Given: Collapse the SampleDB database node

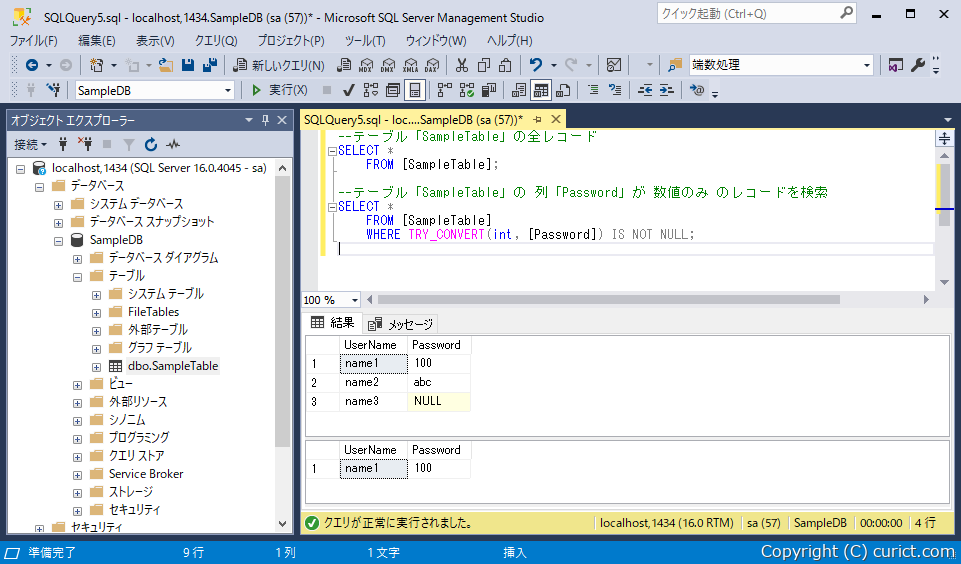Looking at the screenshot, I should 58,241.
